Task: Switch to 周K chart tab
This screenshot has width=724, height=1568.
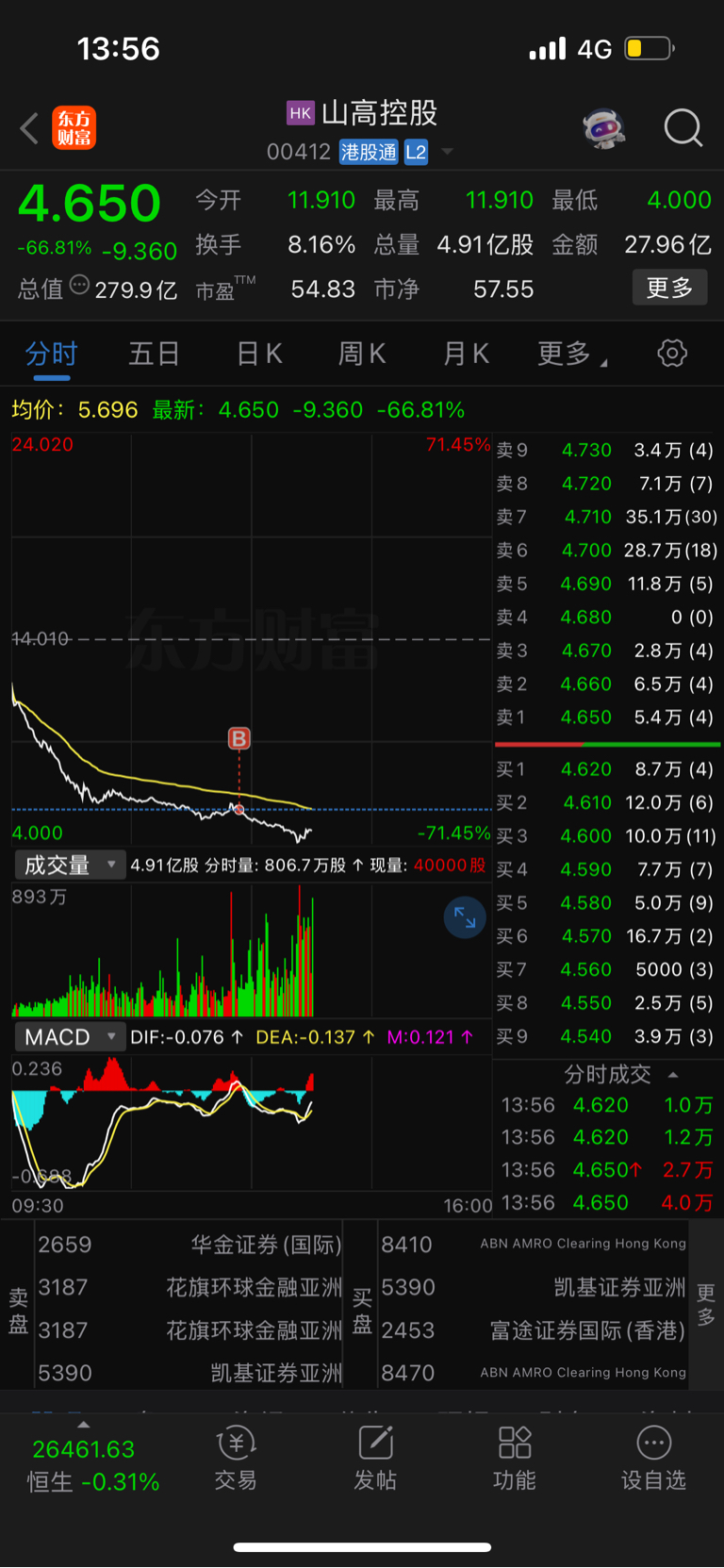Action: [x=362, y=355]
